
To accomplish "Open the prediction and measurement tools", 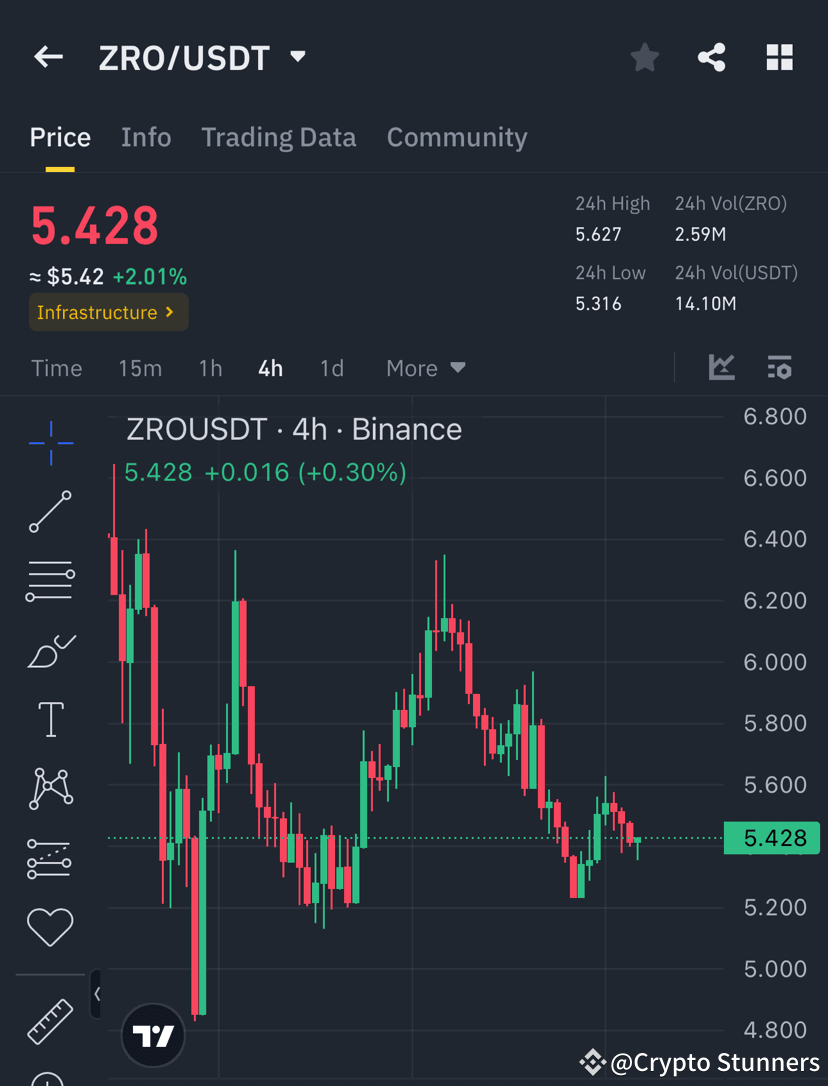I will click(50, 857).
